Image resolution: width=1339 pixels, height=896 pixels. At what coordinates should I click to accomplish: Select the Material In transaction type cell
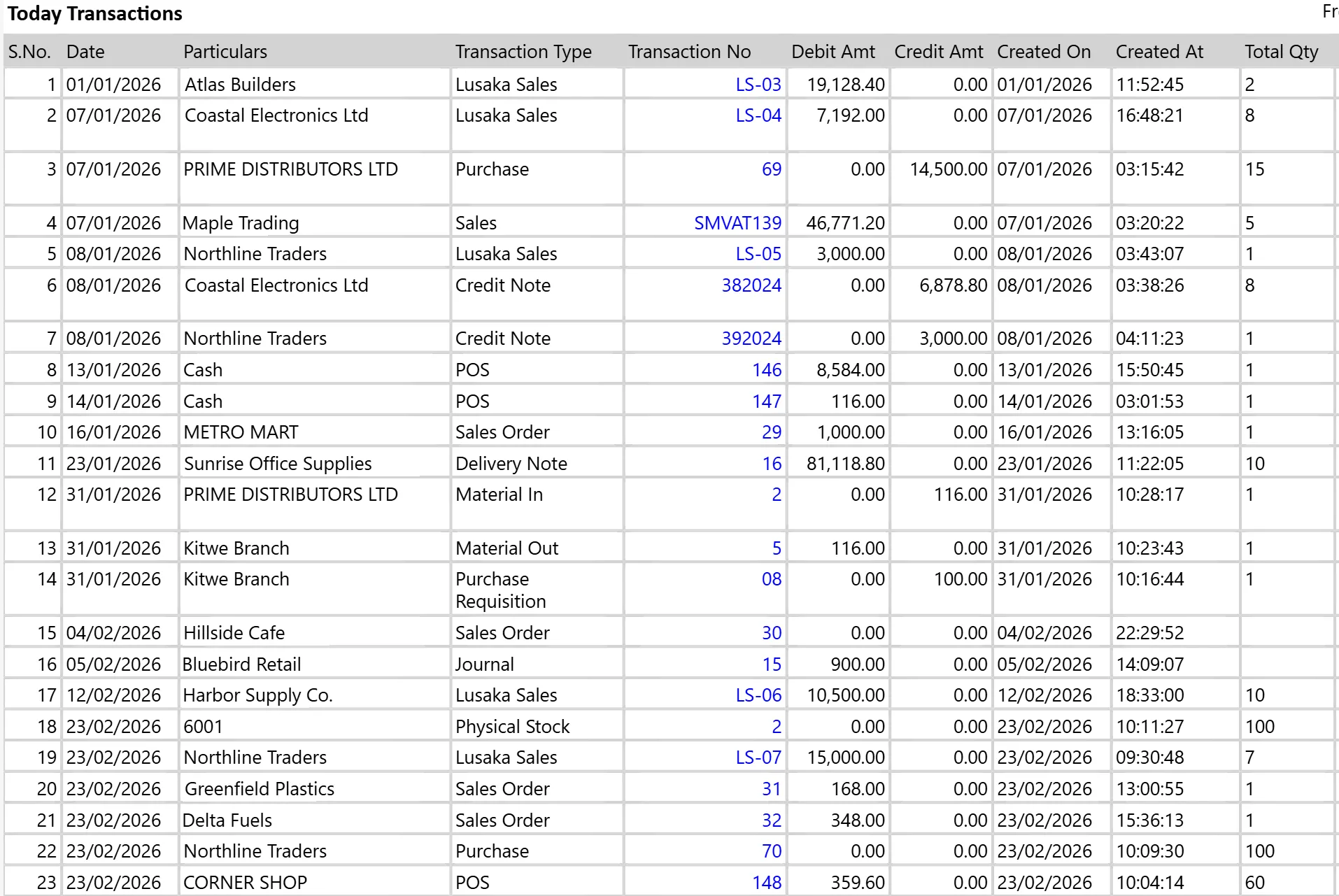537,504
